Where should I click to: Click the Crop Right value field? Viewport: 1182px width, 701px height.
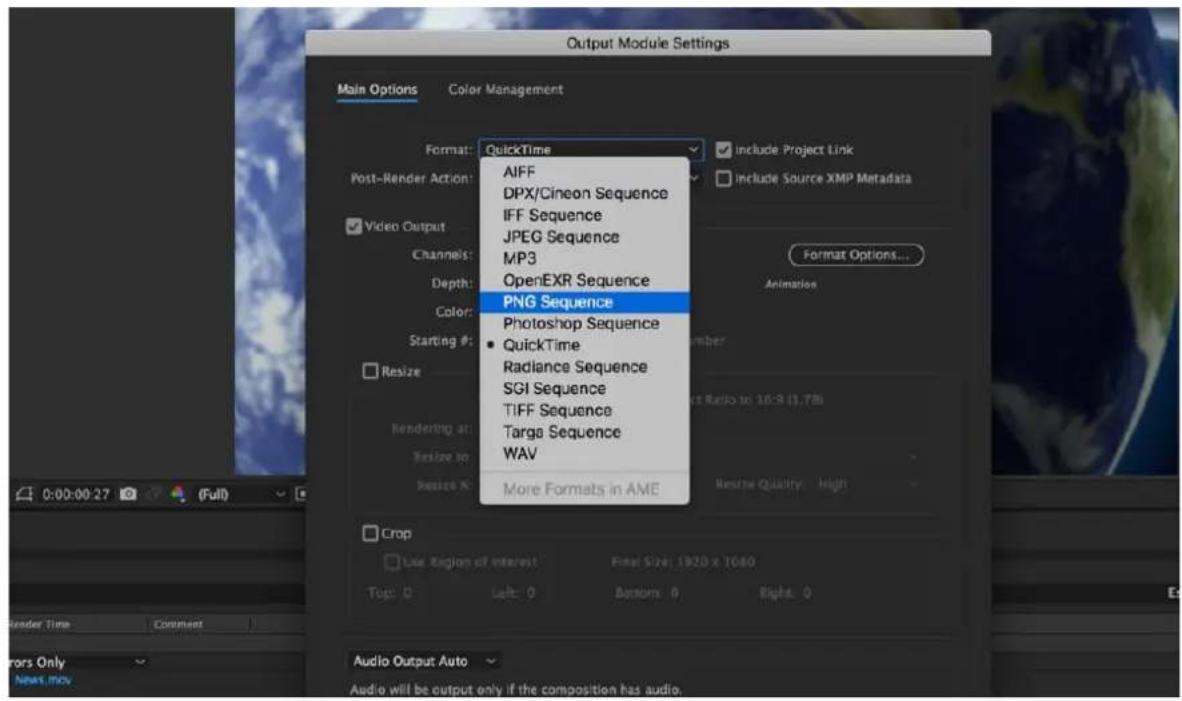pos(806,593)
